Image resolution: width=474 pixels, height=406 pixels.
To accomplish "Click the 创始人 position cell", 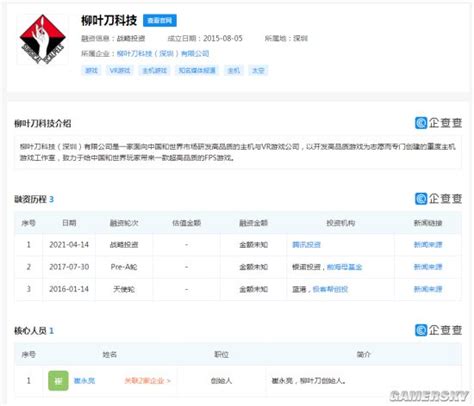I will pyautogui.click(x=221, y=381).
